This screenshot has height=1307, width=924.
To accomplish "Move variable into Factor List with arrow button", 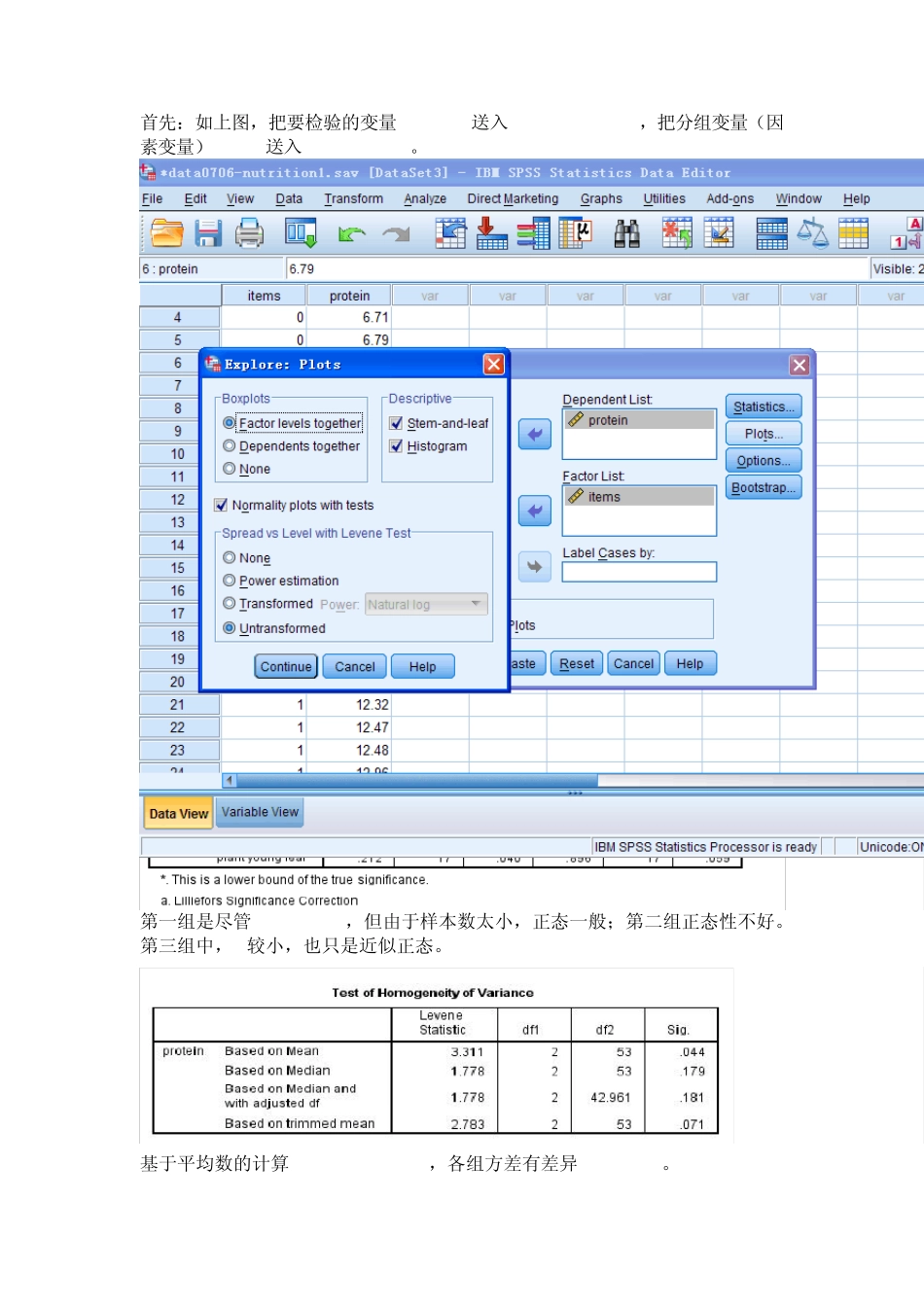I will click(535, 511).
